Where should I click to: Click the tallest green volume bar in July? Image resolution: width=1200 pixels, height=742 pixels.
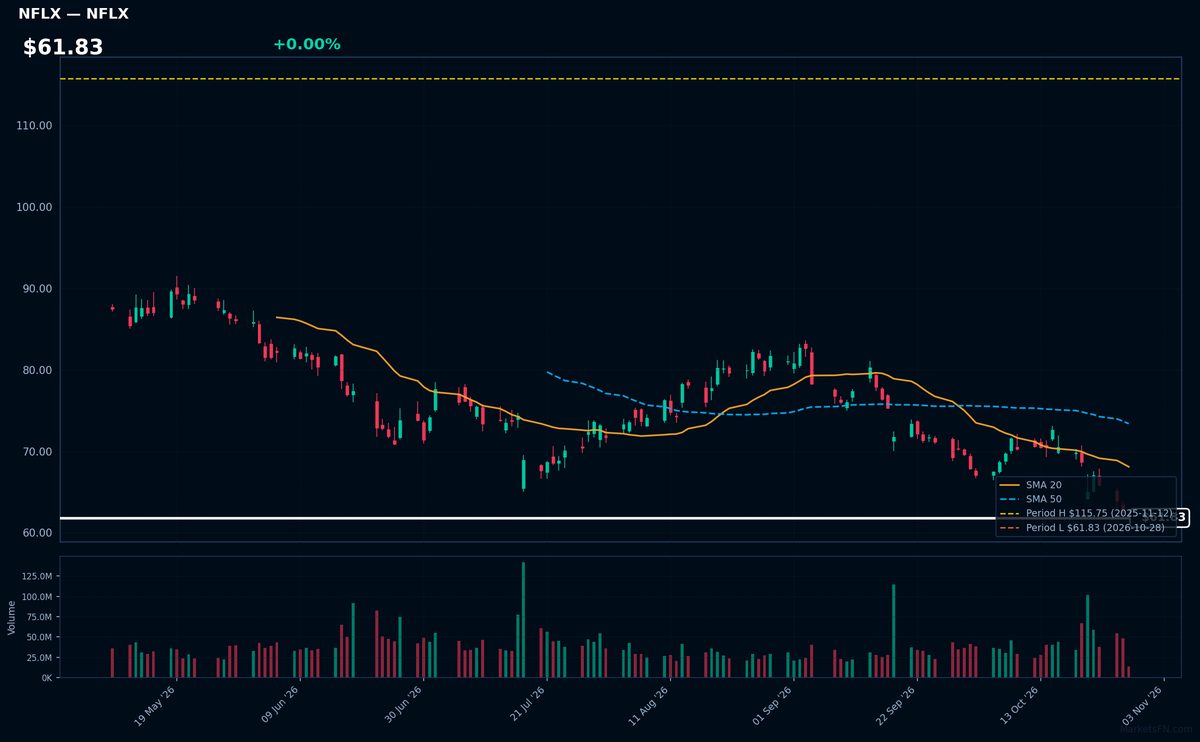point(523,620)
